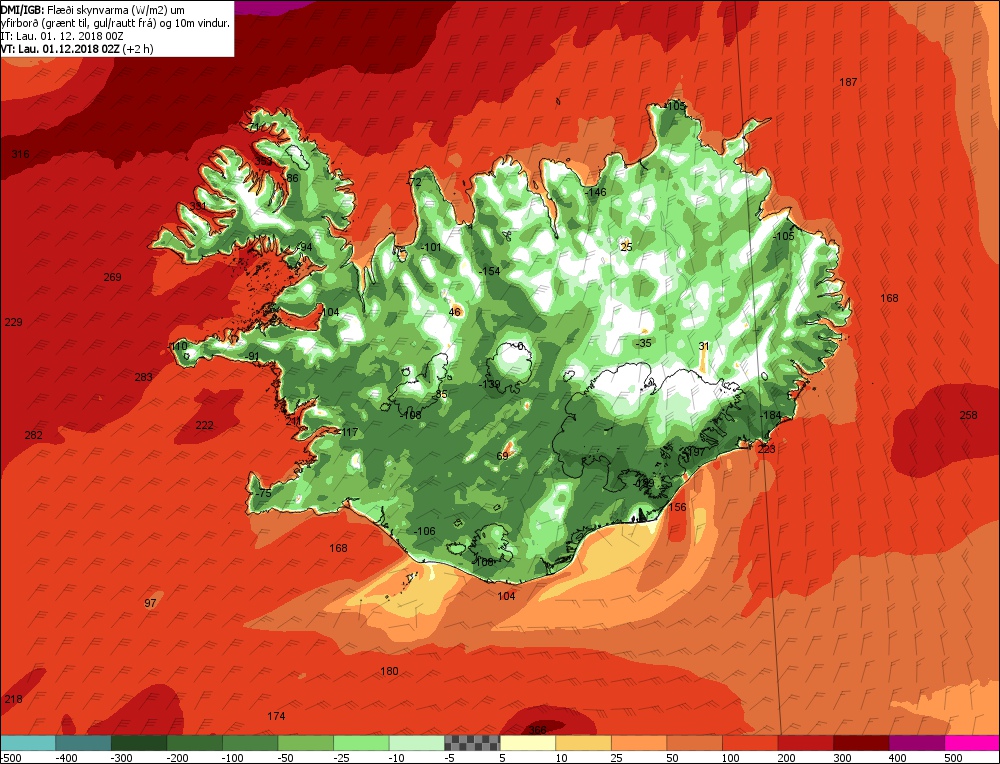Click the map value 366

(538, 730)
